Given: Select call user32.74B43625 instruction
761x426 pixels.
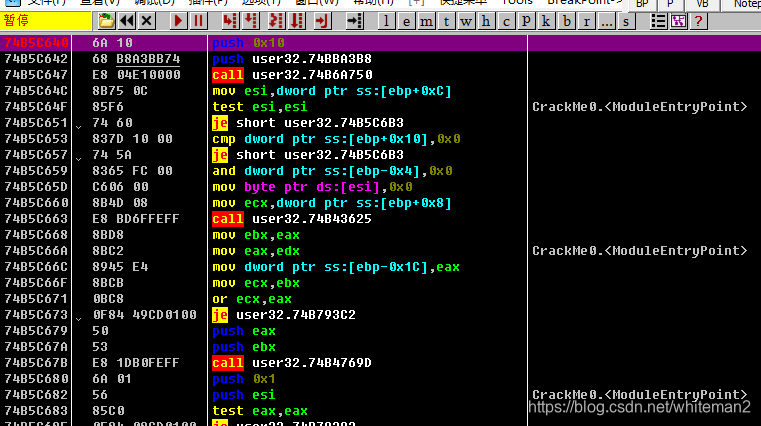Looking at the screenshot, I should tap(292, 219).
